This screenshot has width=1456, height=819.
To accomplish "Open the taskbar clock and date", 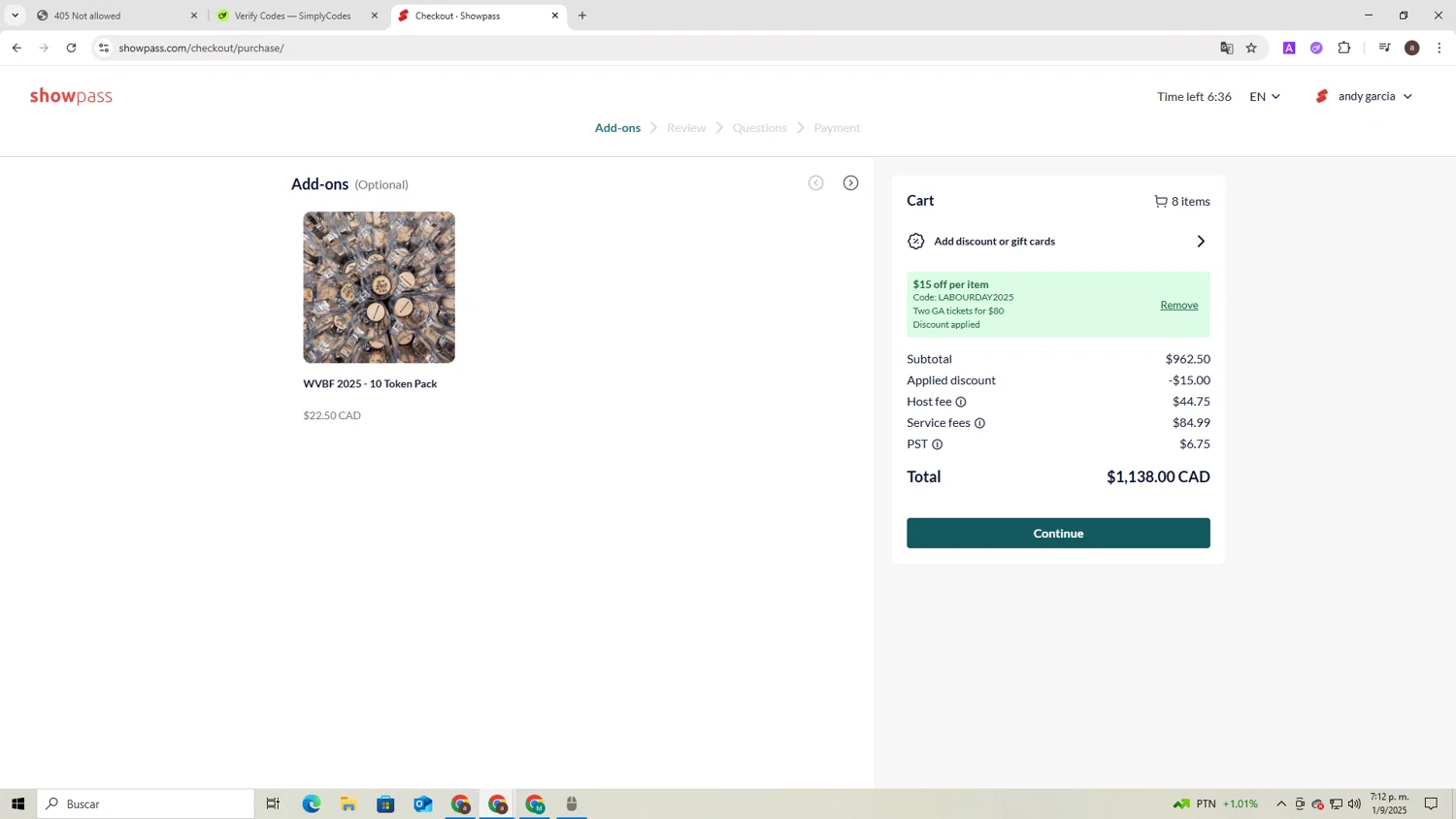I will coord(1389,803).
